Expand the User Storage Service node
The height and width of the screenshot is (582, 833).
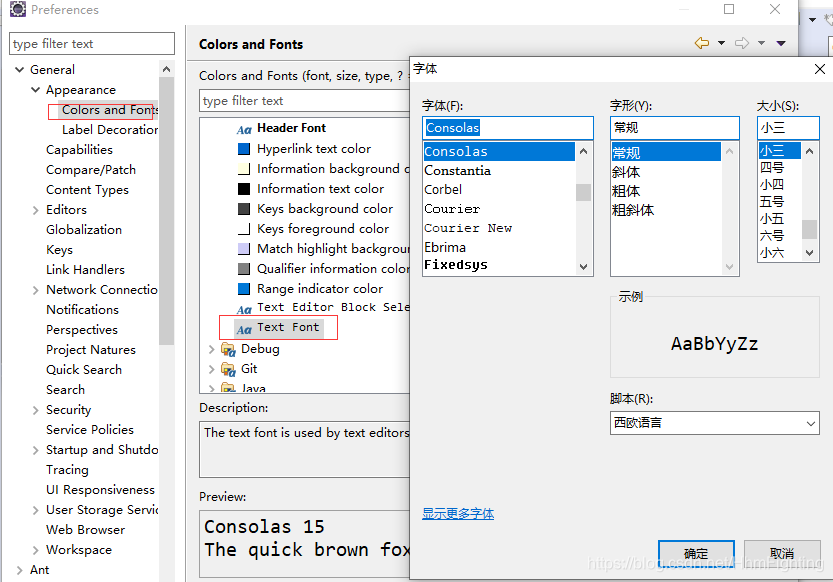click(x=36, y=510)
